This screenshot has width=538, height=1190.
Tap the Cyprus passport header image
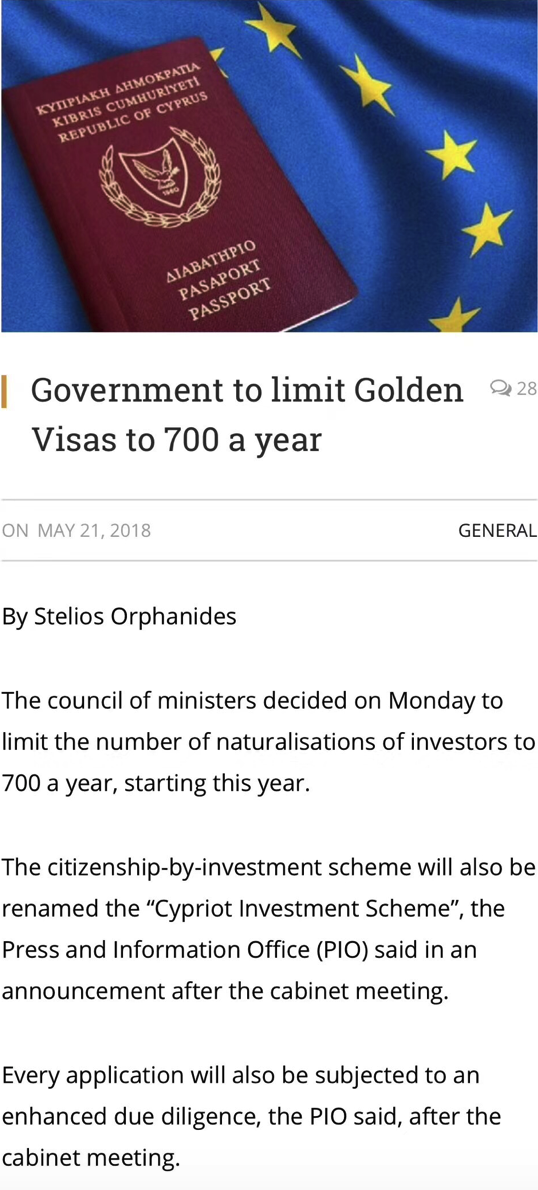(x=269, y=166)
